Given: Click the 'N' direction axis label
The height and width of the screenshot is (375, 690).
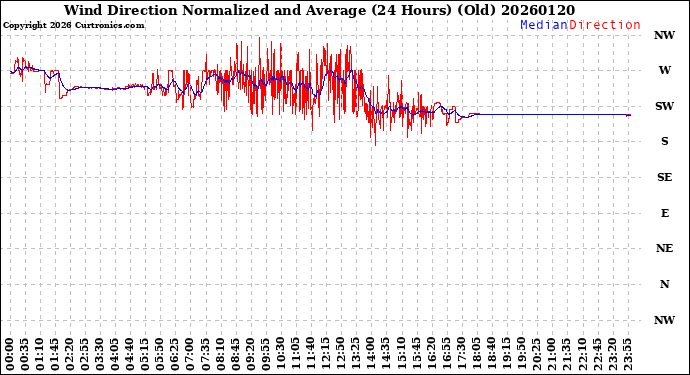Looking at the screenshot, I should (665, 284).
